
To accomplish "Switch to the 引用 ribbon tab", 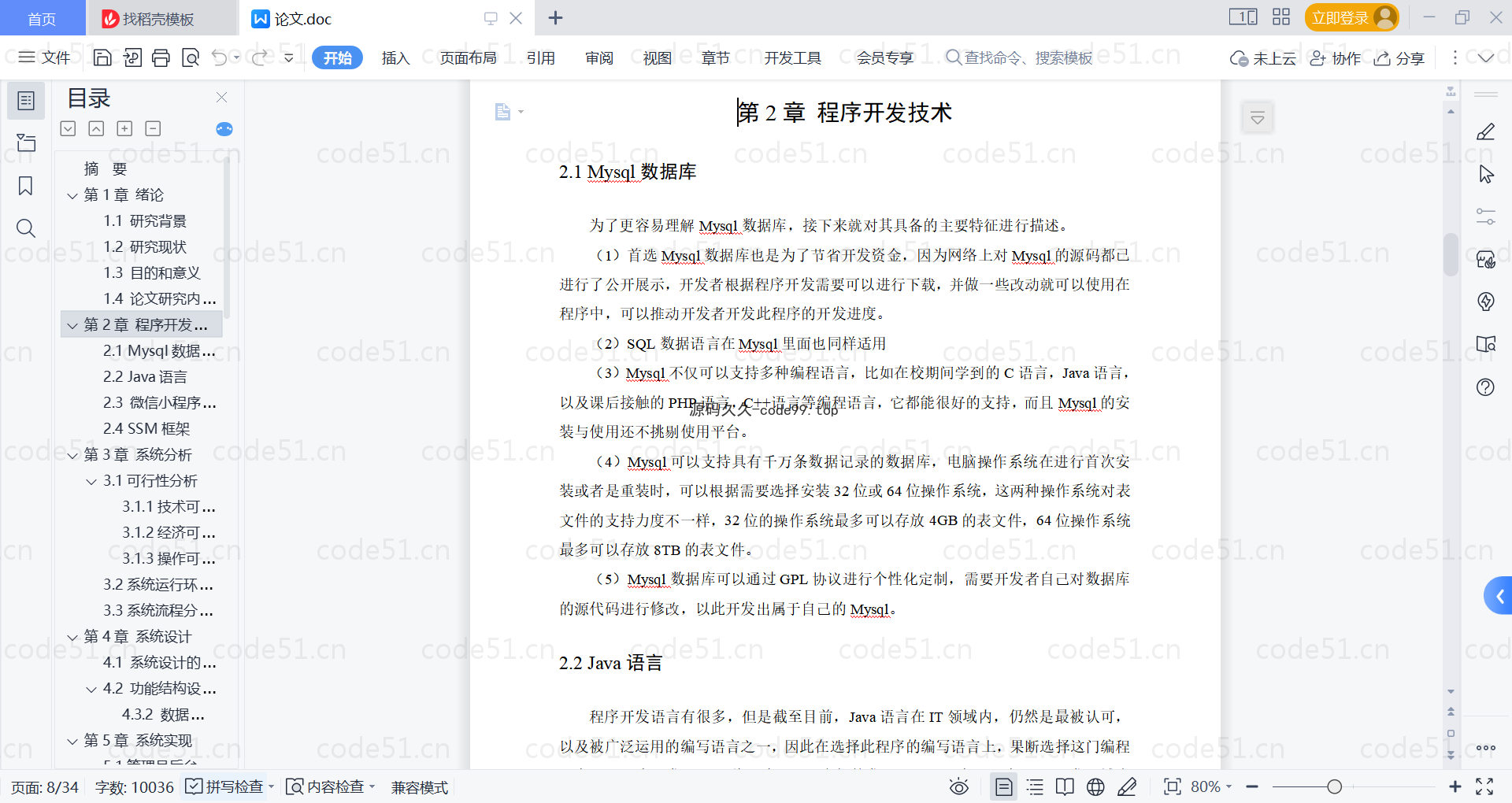I will pos(541,57).
